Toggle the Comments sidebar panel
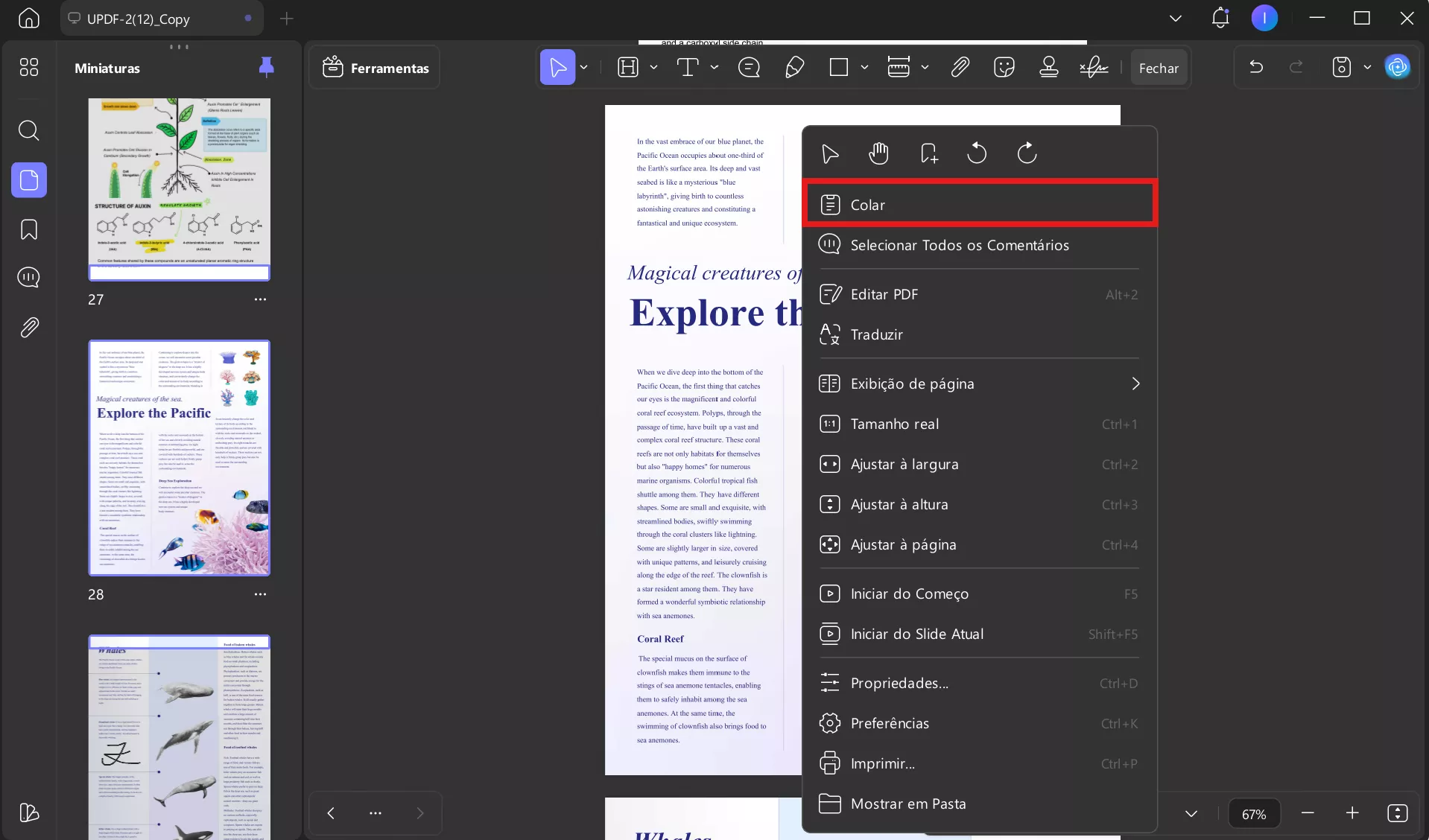This screenshot has width=1429, height=840. click(28, 278)
